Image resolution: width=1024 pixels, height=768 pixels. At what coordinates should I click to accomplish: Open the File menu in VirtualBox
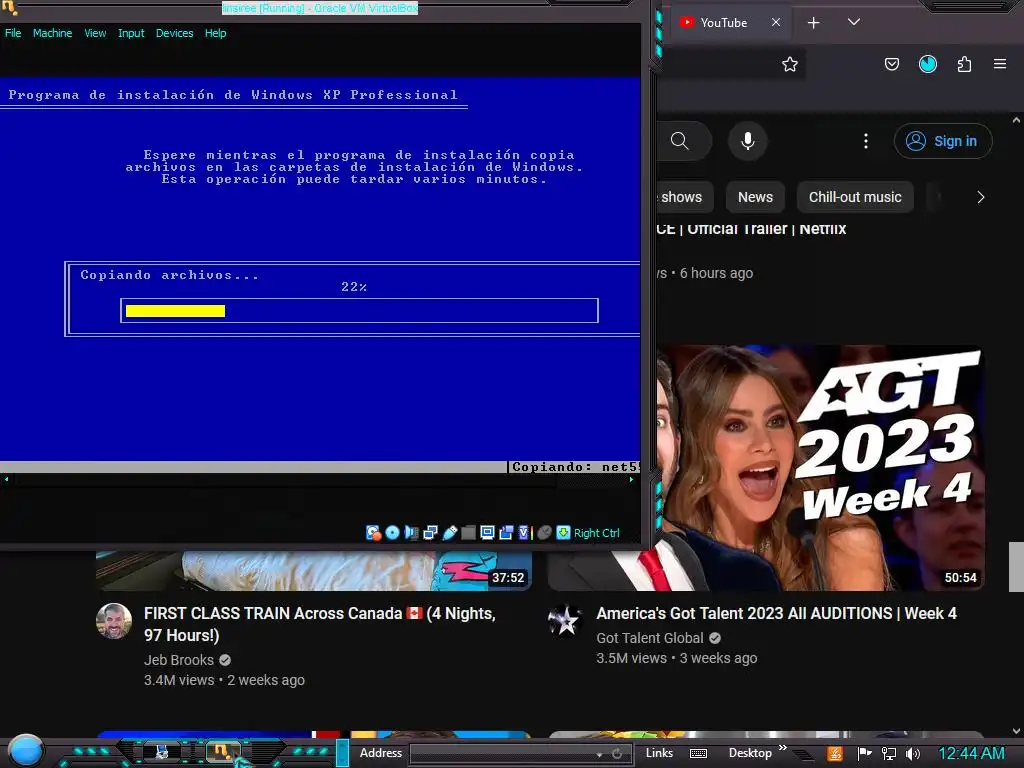(13, 33)
